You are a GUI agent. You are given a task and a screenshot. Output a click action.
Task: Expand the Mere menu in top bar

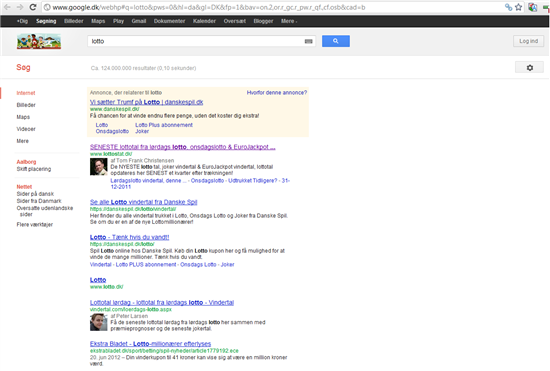(x=289, y=21)
